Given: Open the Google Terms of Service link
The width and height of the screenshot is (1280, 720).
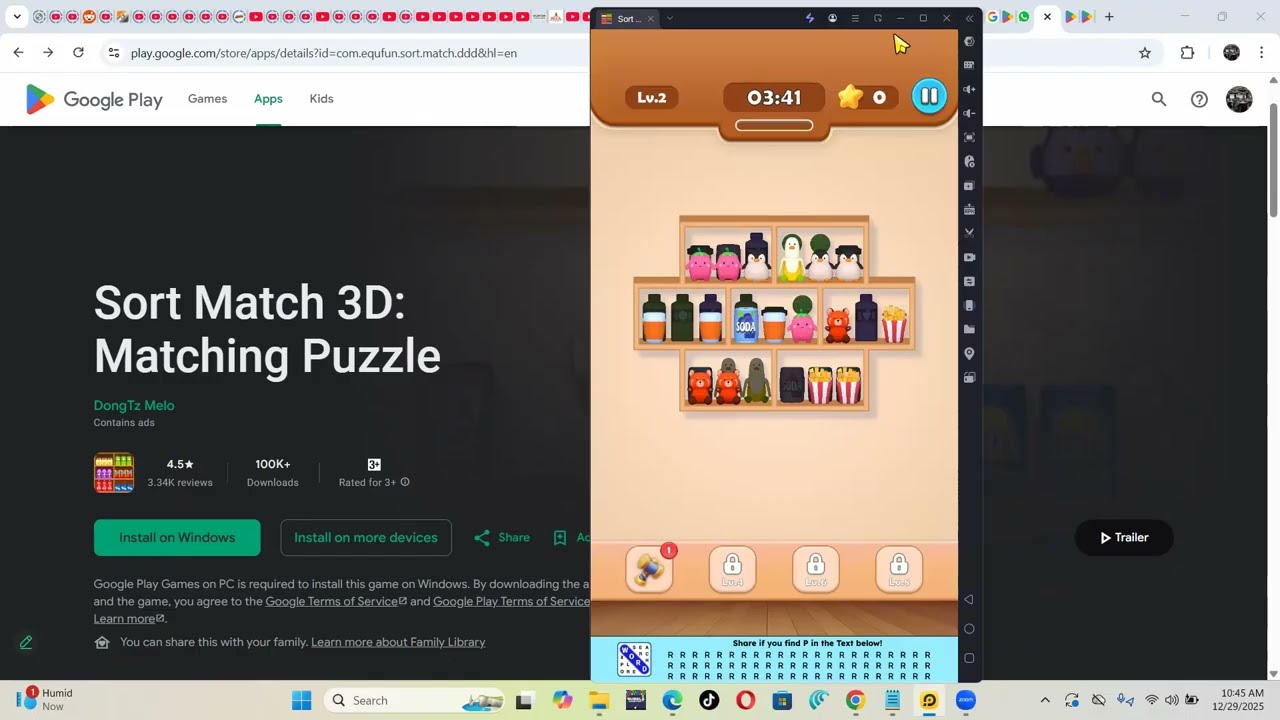Looking at the screenshot, I should point(336,601).
